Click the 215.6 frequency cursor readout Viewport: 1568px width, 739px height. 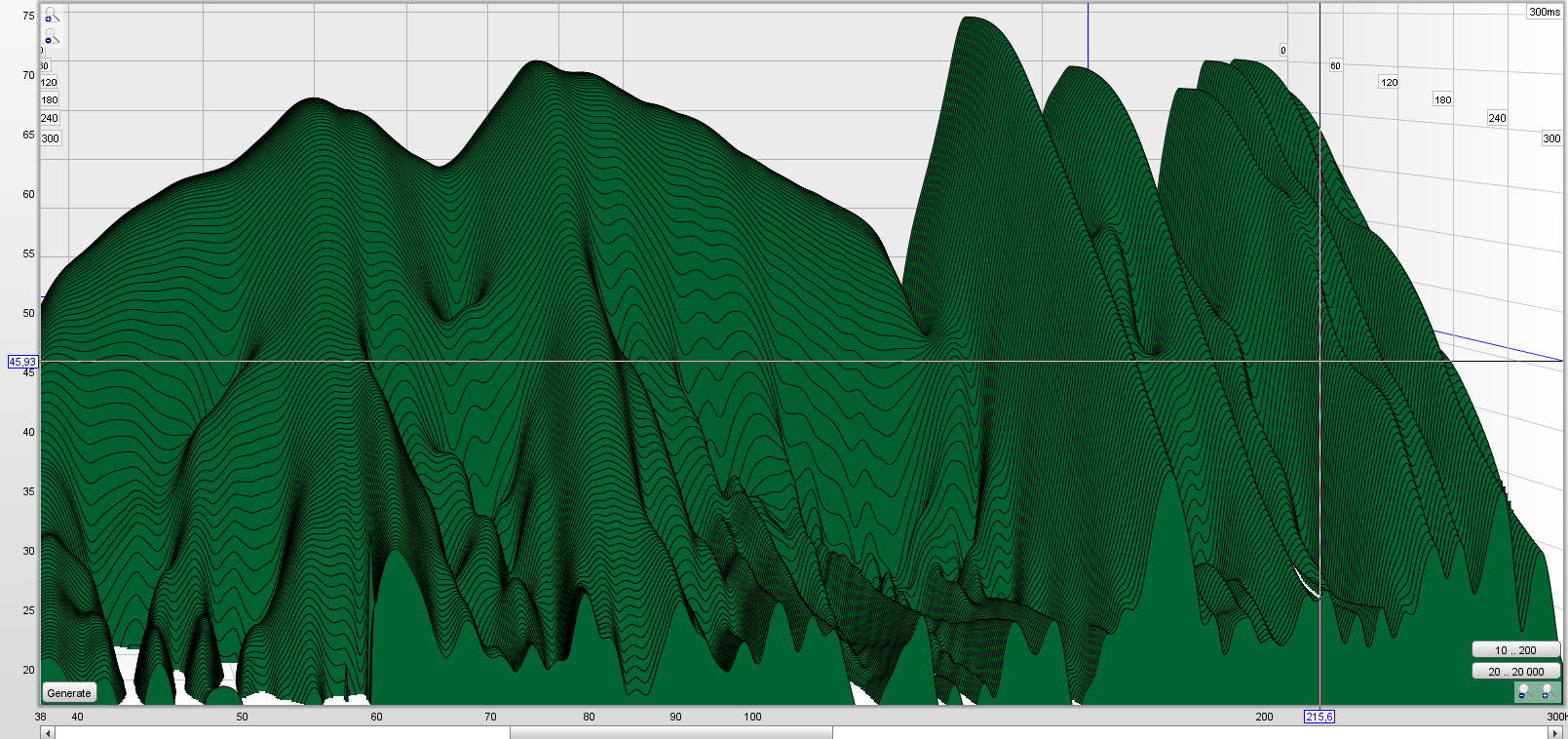1319,717
